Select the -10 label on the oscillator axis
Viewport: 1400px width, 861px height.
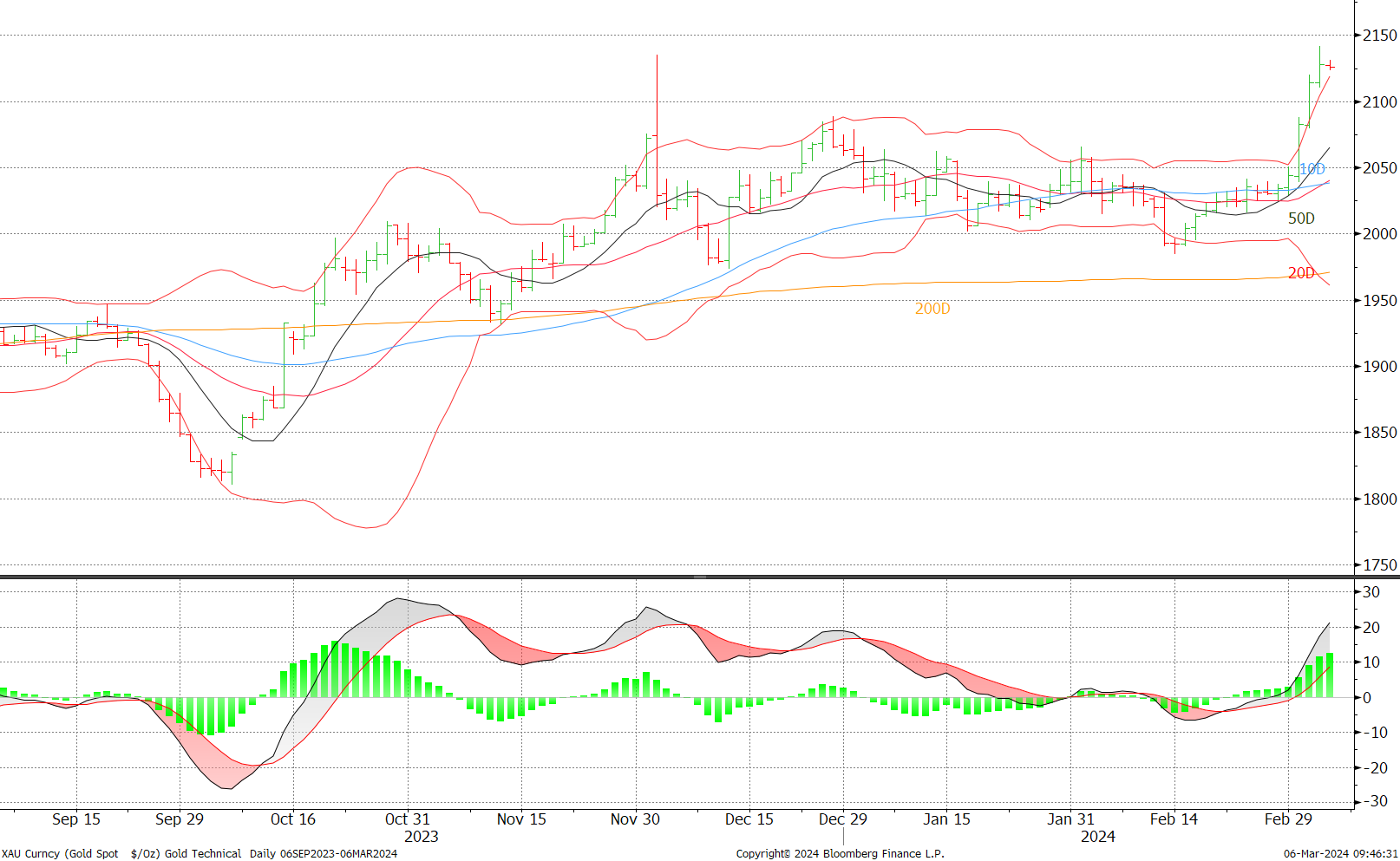coord(1374,733)
